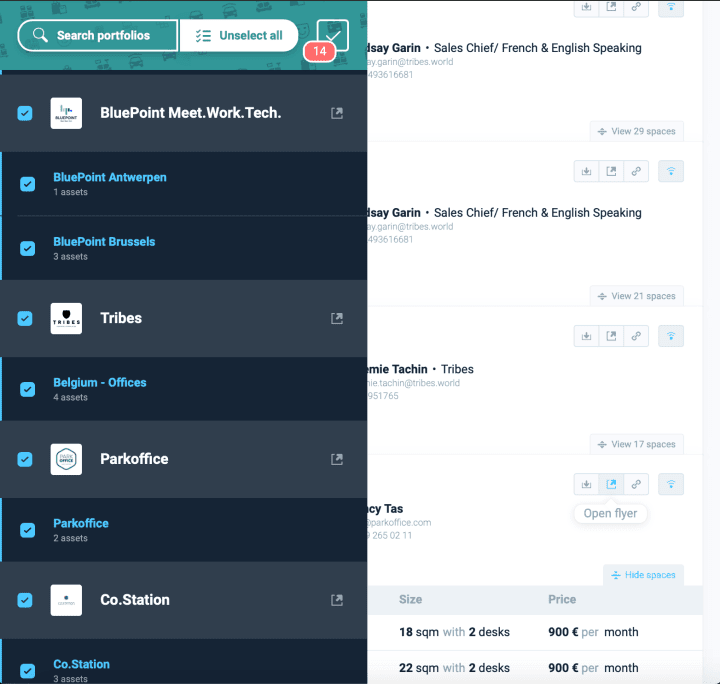Open the Belgium - Offices portfolio link
The image size is (720, 684).
click(100, 382)
